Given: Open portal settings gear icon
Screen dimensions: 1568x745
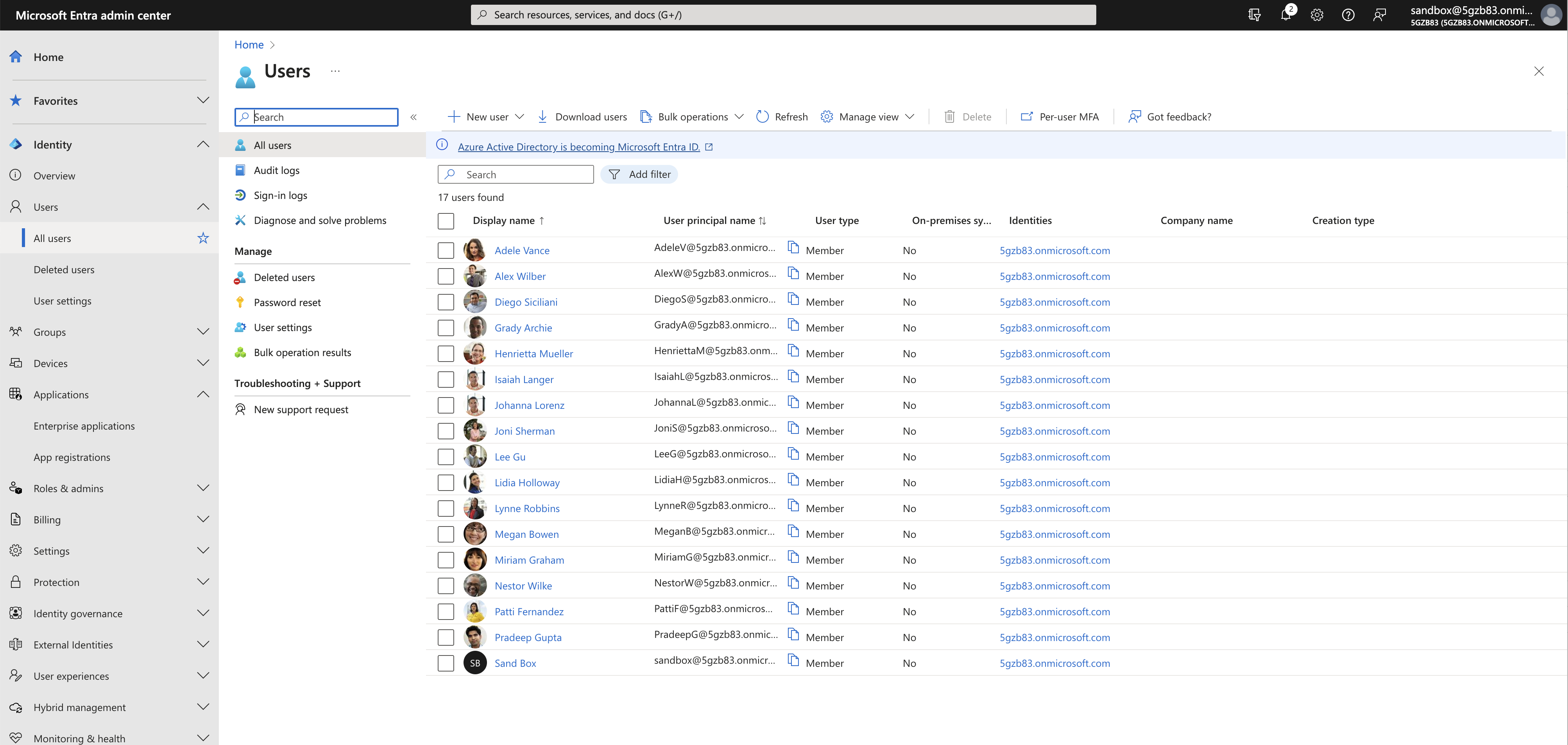Looking at the screenshot, I should click(1317, 14).
